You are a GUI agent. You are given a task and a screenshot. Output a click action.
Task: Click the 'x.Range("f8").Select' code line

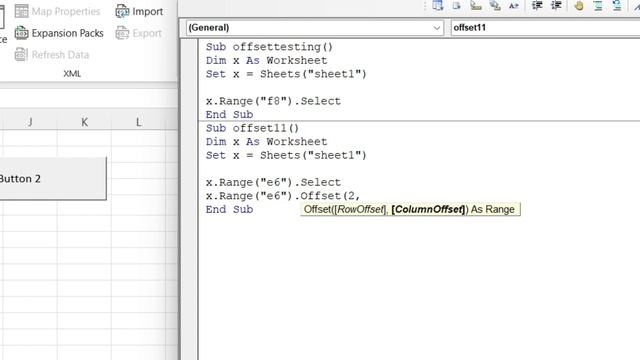click(x=273, y=101)
